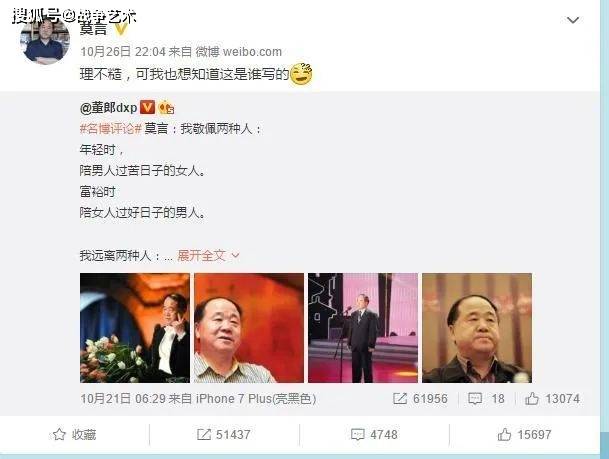Open original post comments icon 18
Viewport: 609px width, 459px height.
475,398
